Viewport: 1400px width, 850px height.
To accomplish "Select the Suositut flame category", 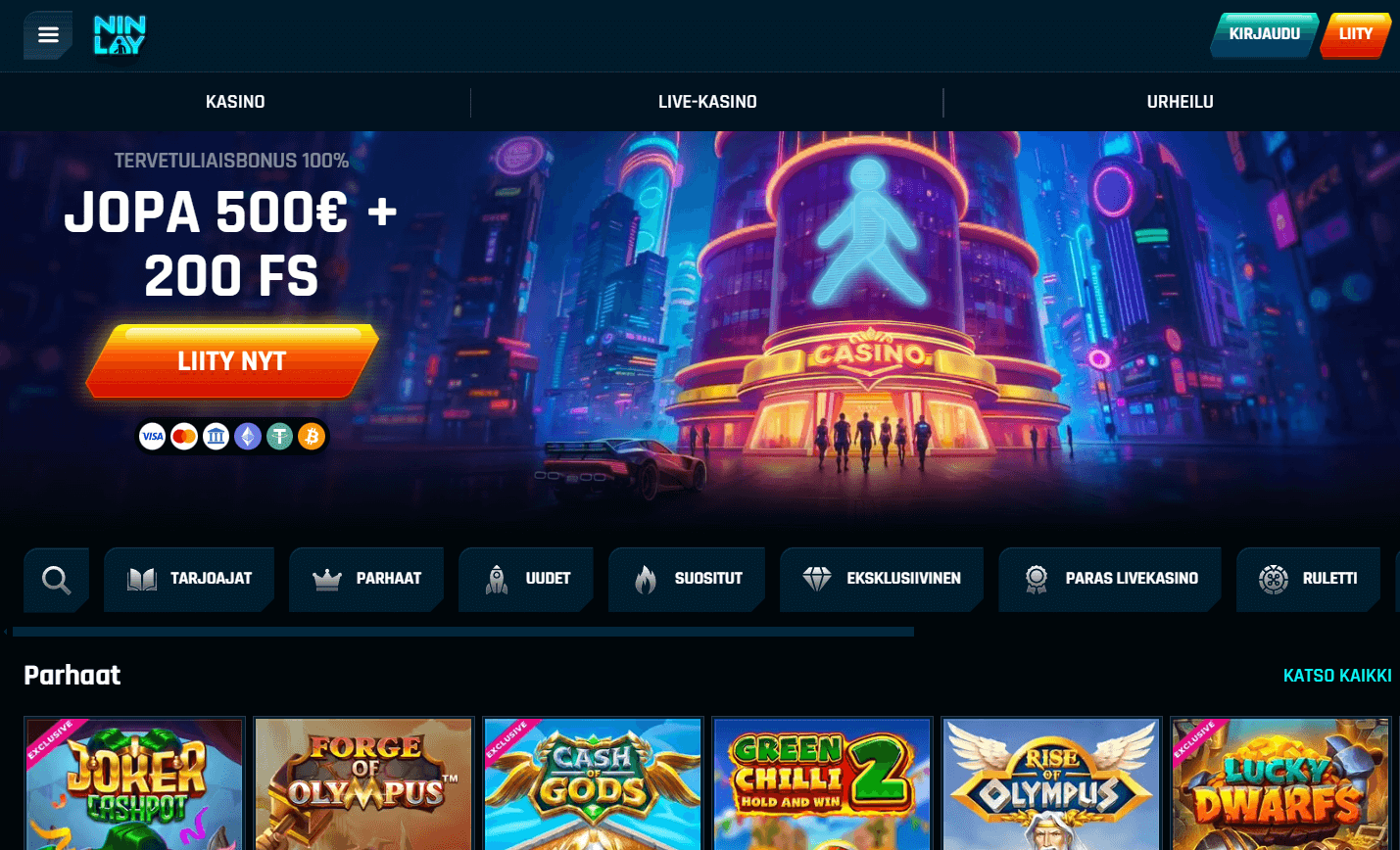I will (687, 580).
